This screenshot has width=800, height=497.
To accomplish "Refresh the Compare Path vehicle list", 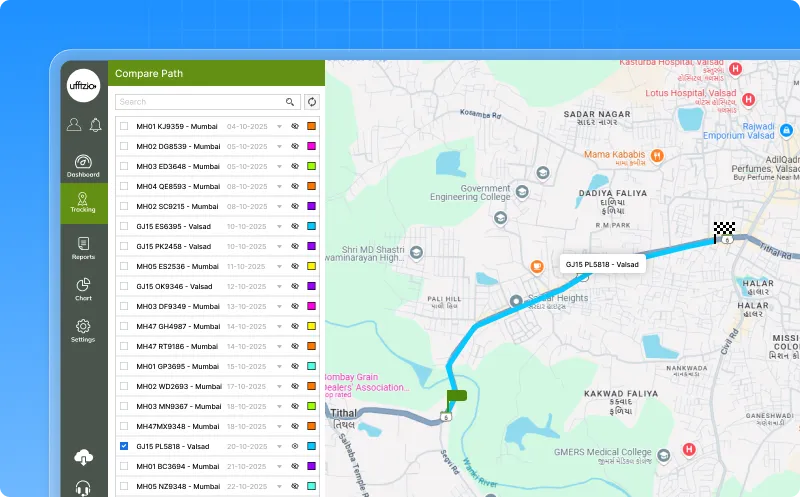I will [x=312, y=102].
